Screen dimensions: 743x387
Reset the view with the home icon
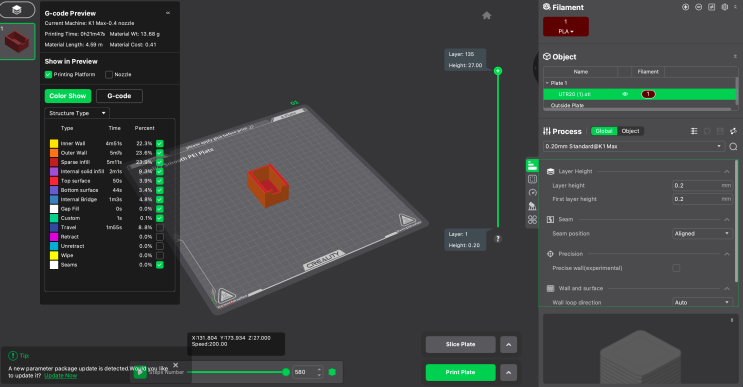coord(487,16)
